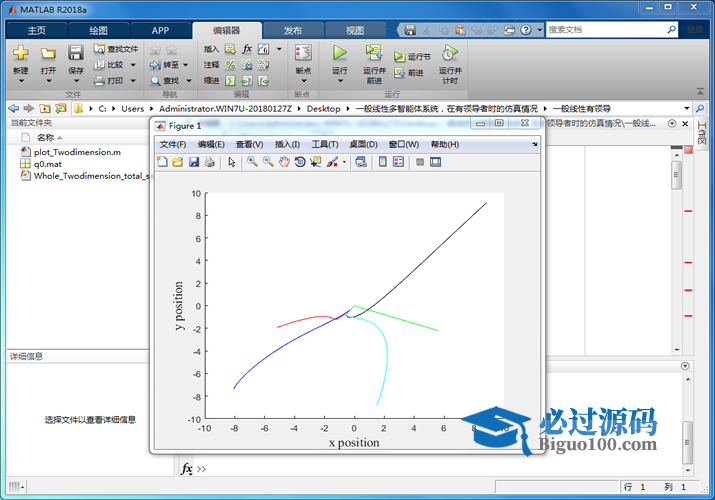The width and height of the screenshot is (715, 500).
Task: Switch to the APP tab
Action: (160, 31)
